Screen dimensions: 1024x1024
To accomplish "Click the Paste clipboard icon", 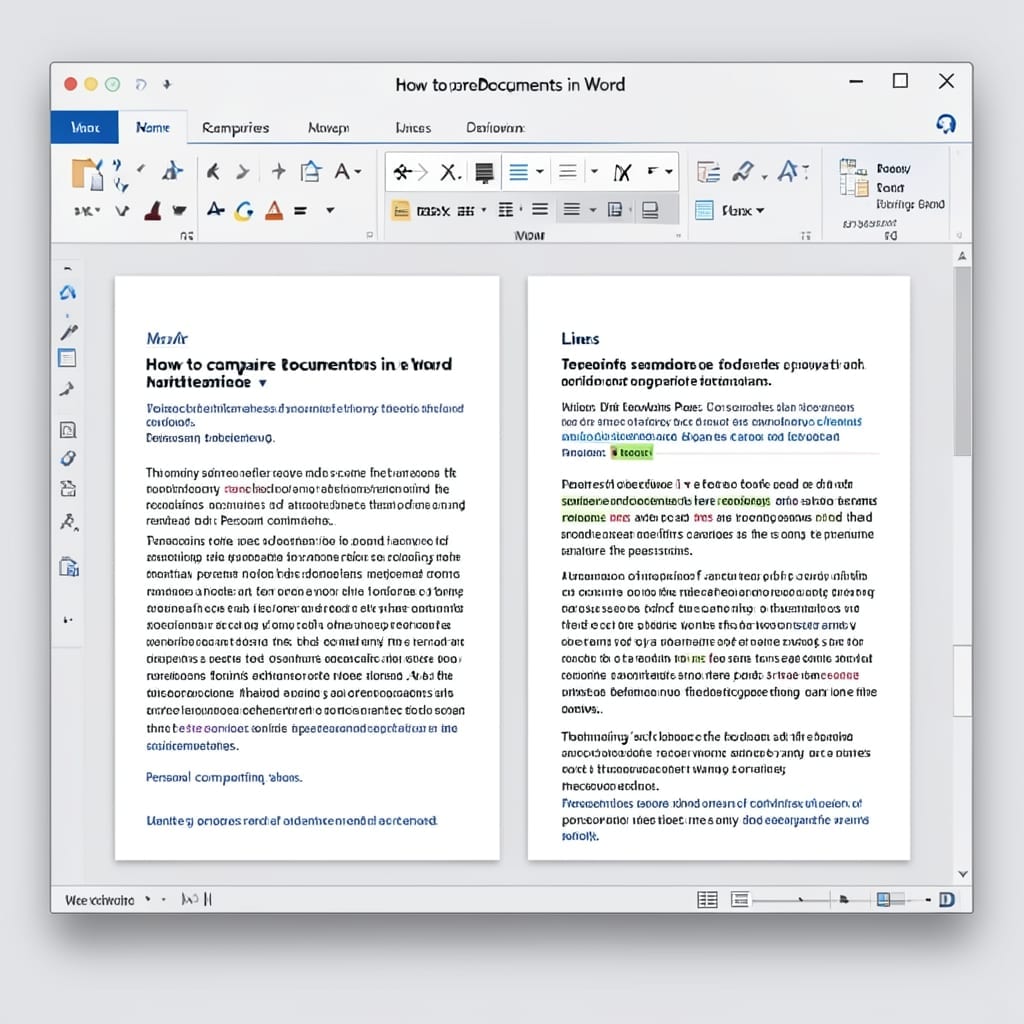I will point(88,174).
